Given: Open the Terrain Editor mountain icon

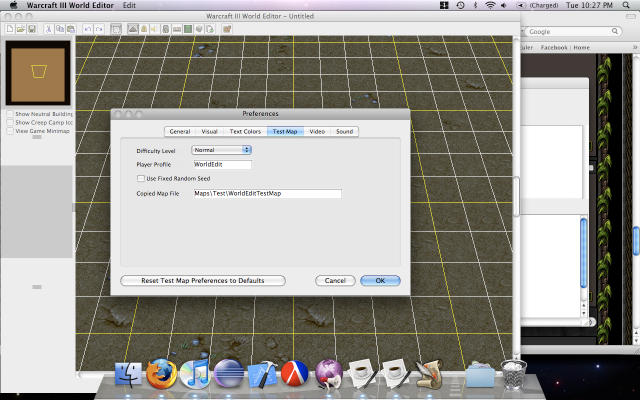Looking at the screenshot, I should coord(133,29).
